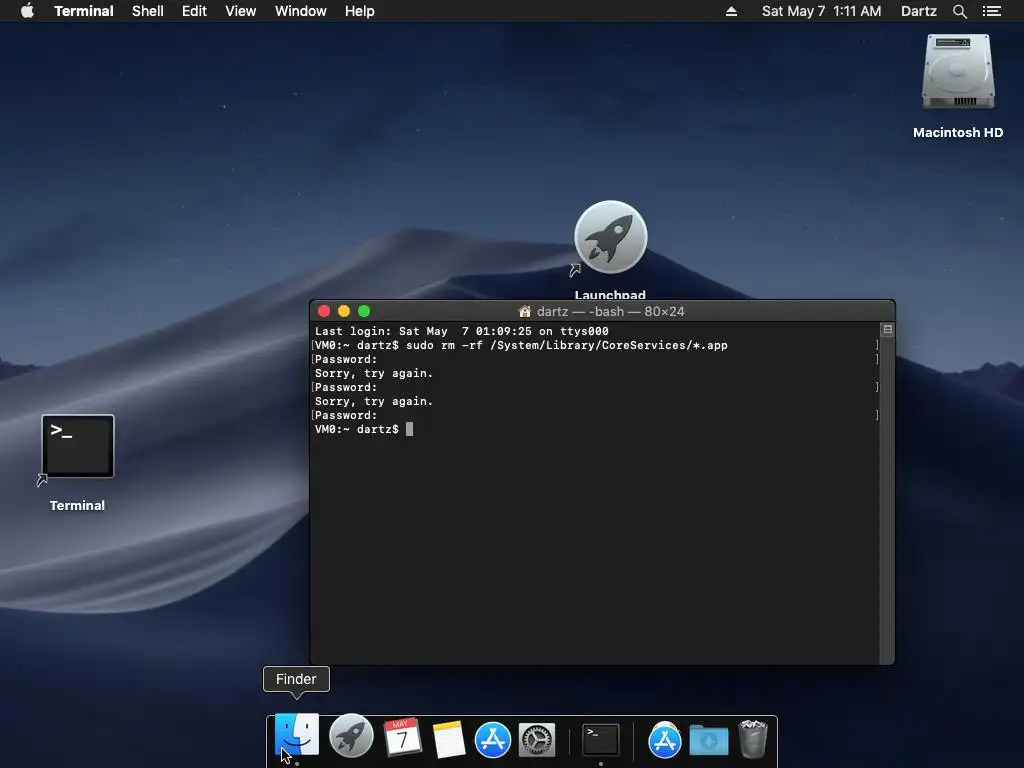Screen dimensions: 1024x768
Task: Open the Apple menu
Action: (x=27, y=11)
